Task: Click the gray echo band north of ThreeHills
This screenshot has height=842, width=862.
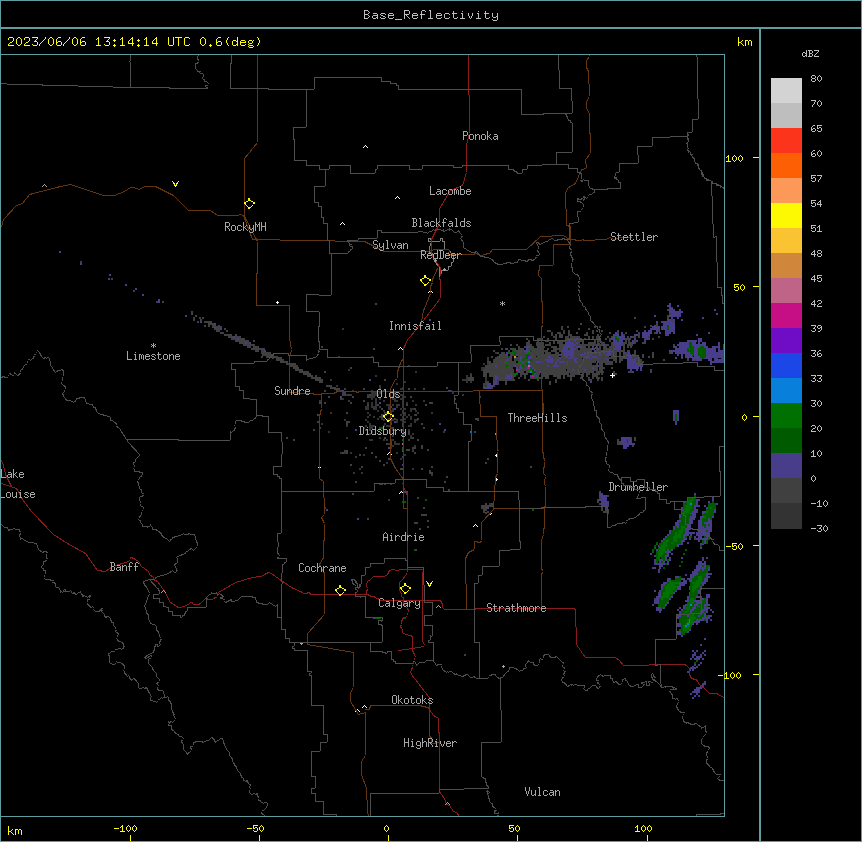Action: point(555,358)
